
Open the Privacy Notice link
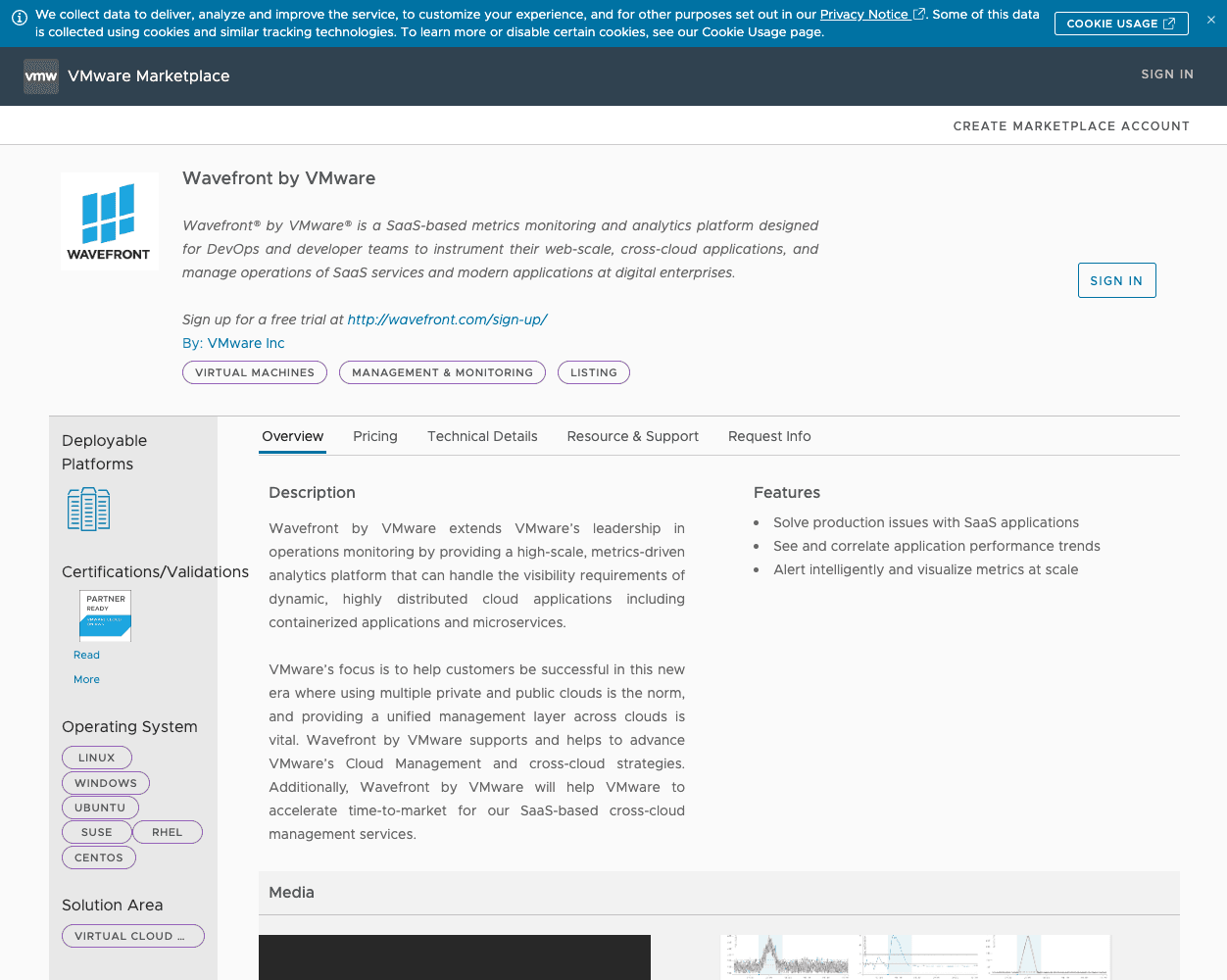tap(871, 14)
